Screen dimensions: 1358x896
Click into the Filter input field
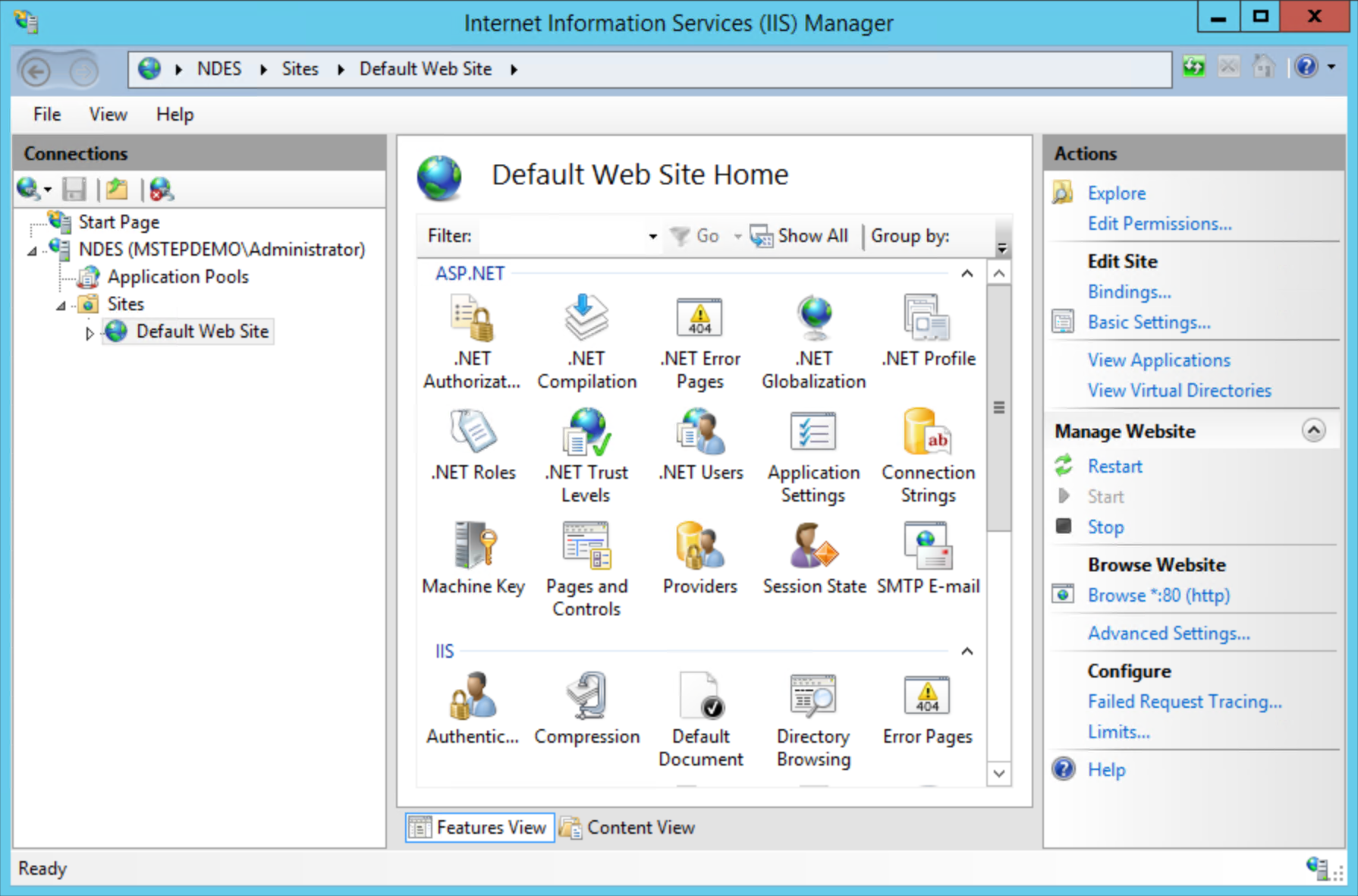coord(562,236)
